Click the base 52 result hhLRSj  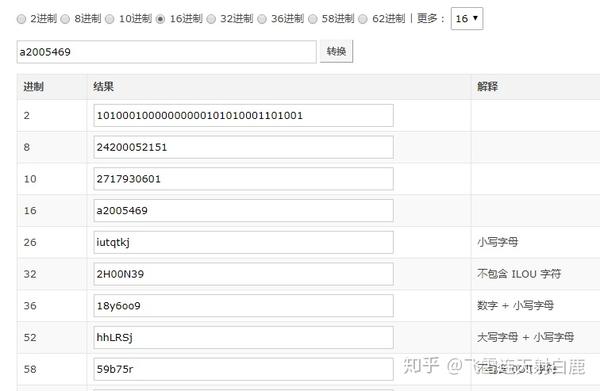point(243,337)
